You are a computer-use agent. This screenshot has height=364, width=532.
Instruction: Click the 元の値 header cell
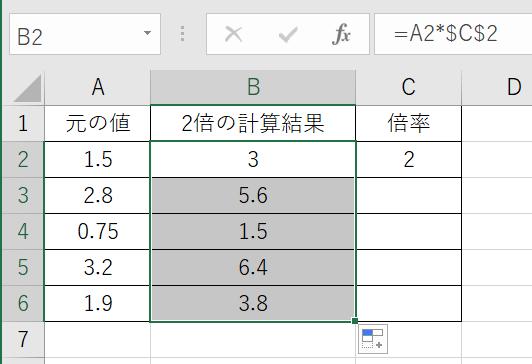[98, 123]
